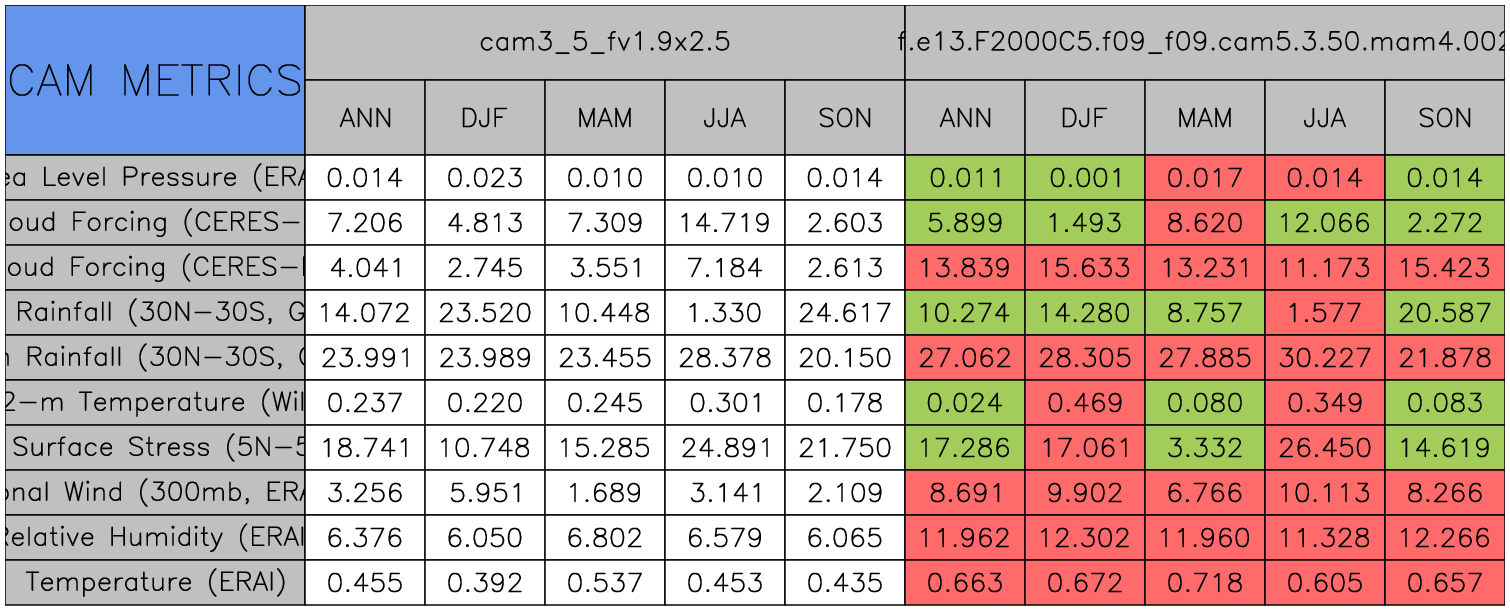This screenshot has height=611, width=1510.
Task: Select the f.e13.F2000C5 case column group header
Action: [x=1205, y=42]
